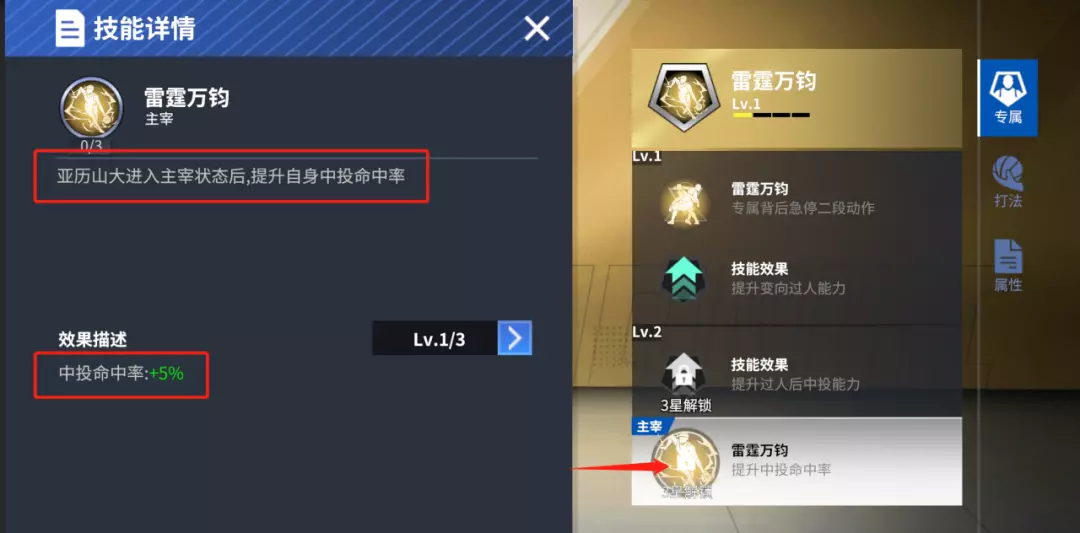The height and width of the screenshot is (533, 1080).
Task: Click the glowing player icon of Lv.1 雷霆万钧
Action: [683, 202]
